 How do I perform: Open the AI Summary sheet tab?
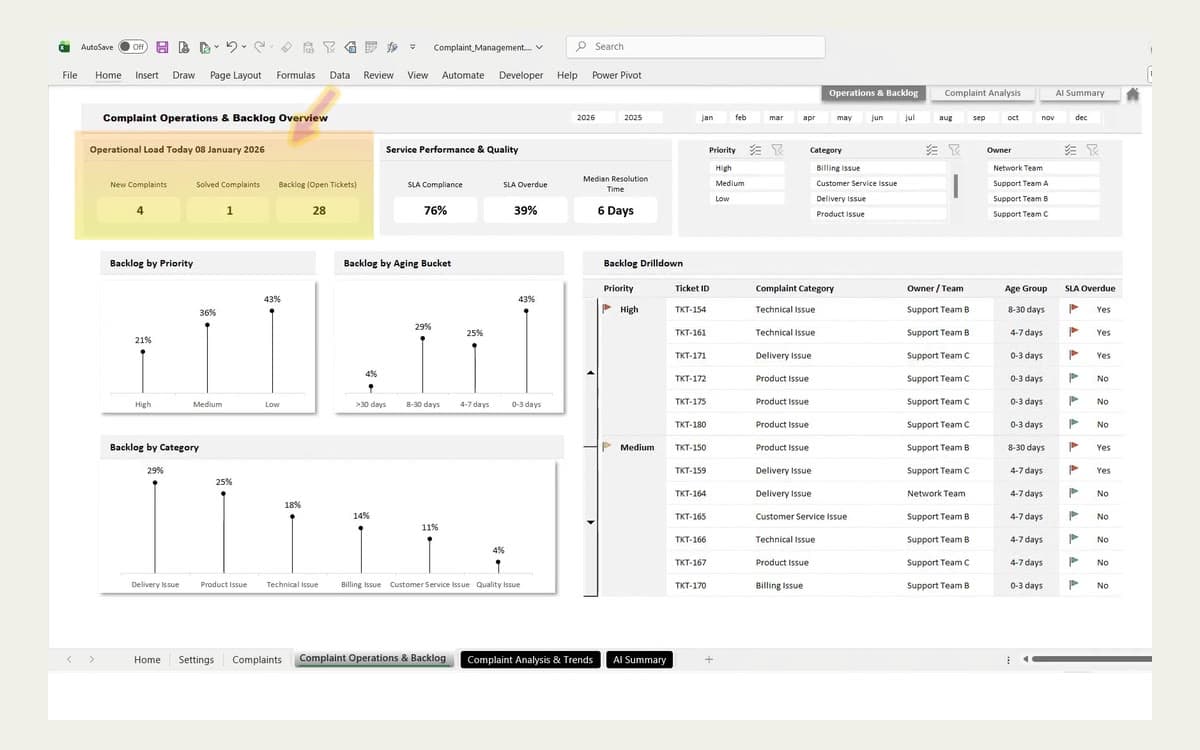(639, 659)
